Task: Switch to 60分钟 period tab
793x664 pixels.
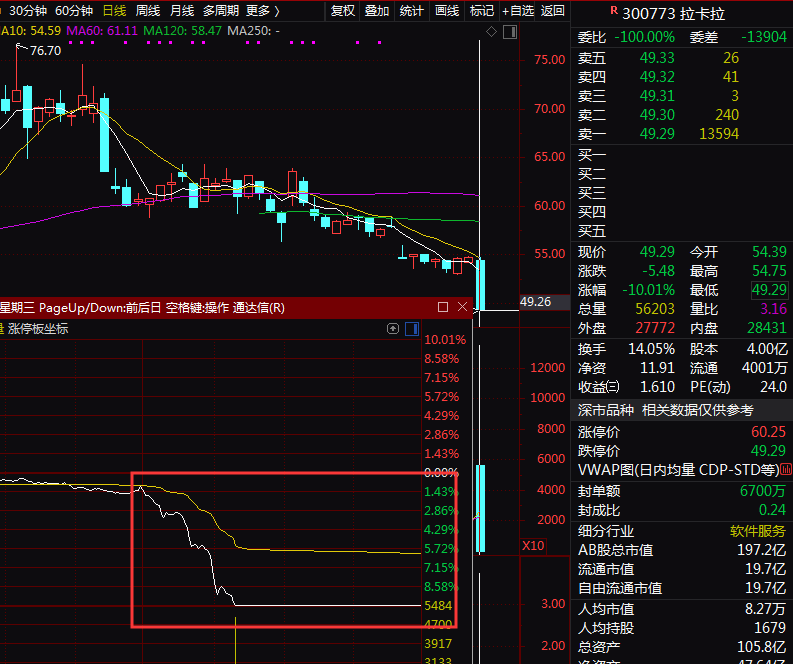Action: [73, 11]
